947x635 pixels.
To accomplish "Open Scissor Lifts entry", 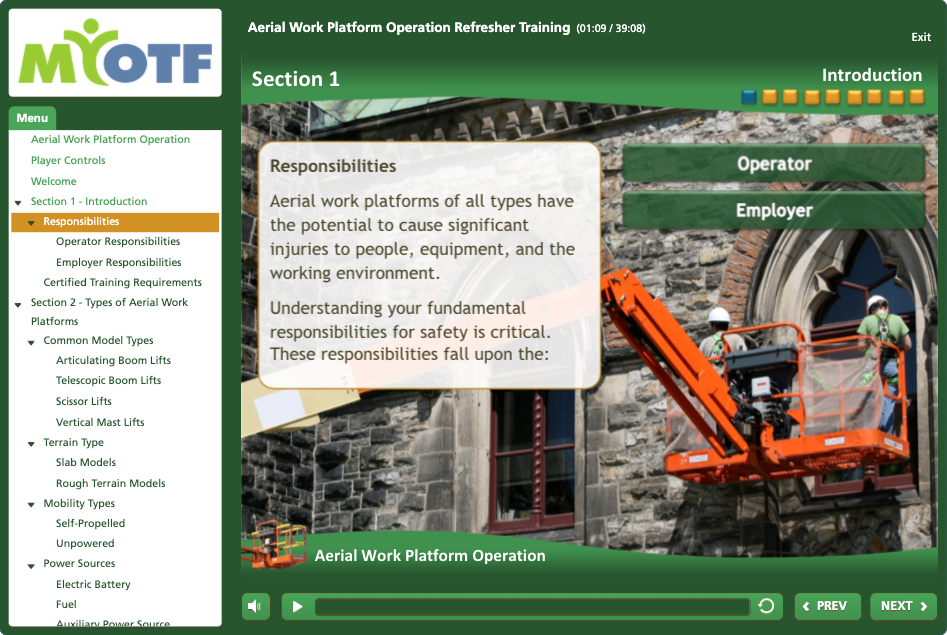I will tap(83, 401).
